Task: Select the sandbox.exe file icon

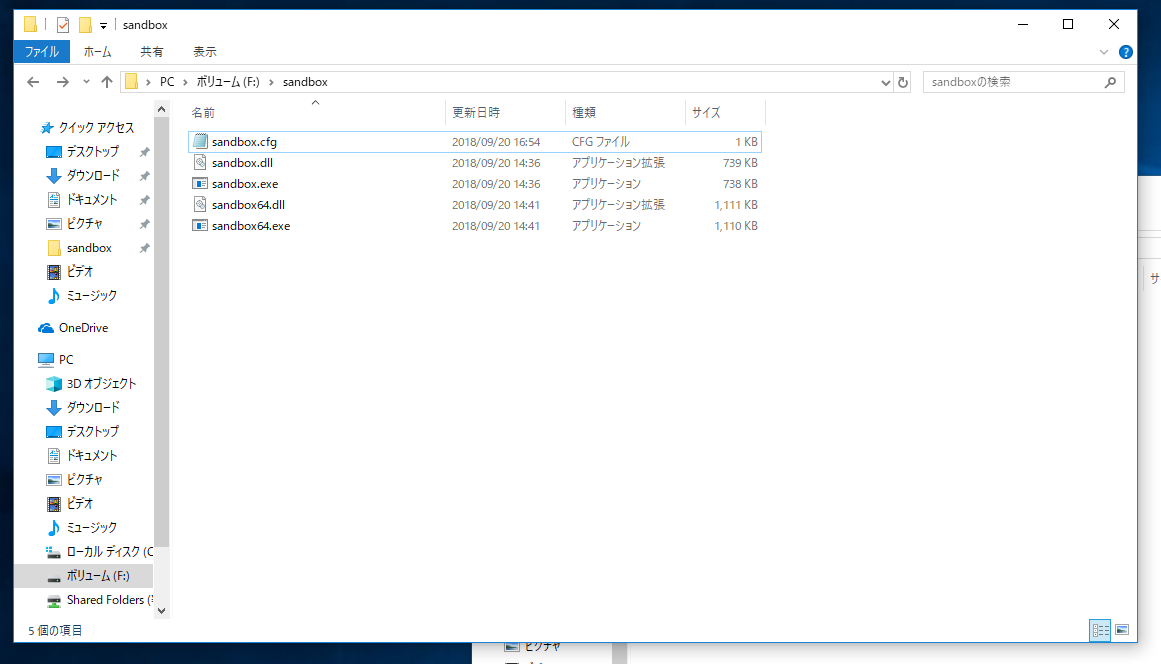Action: [200, 184]
